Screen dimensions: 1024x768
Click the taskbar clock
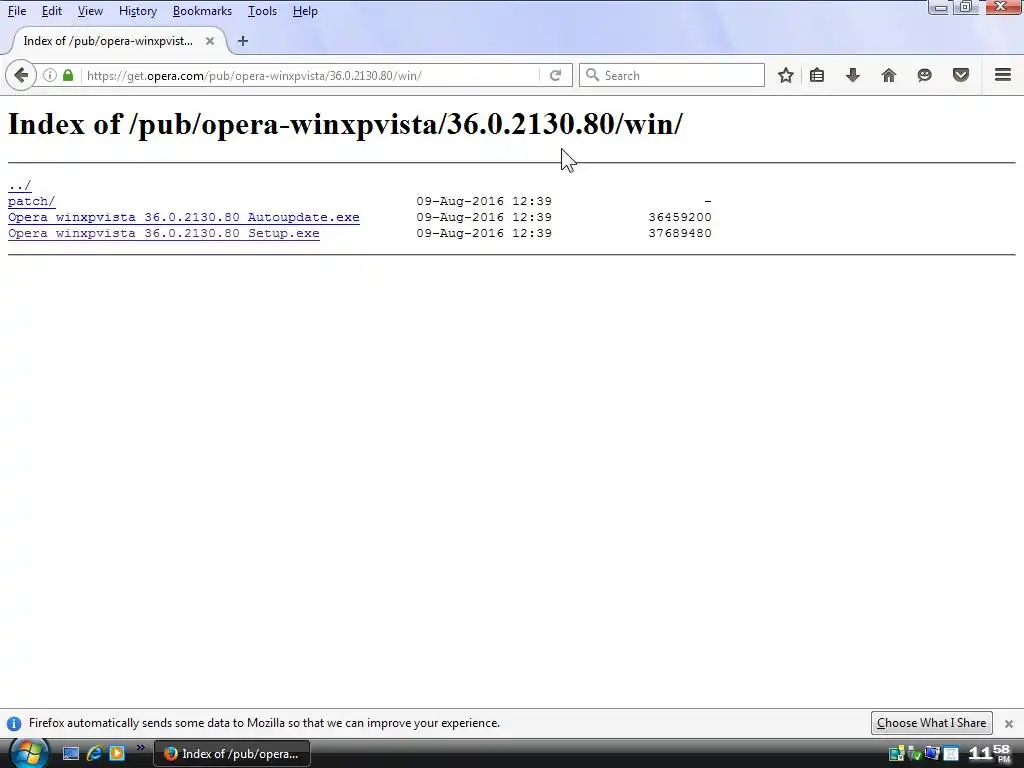pos(990,754)
